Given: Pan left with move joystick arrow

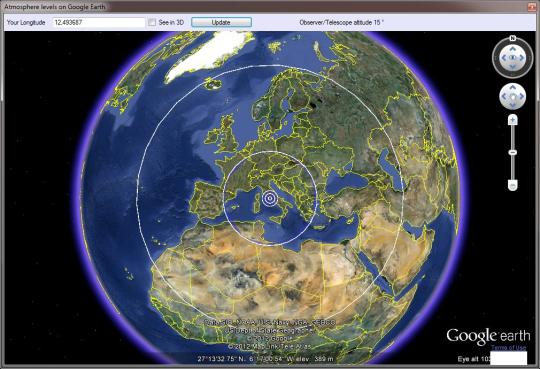Looking at the screenshot, I should tap(504, 96).
